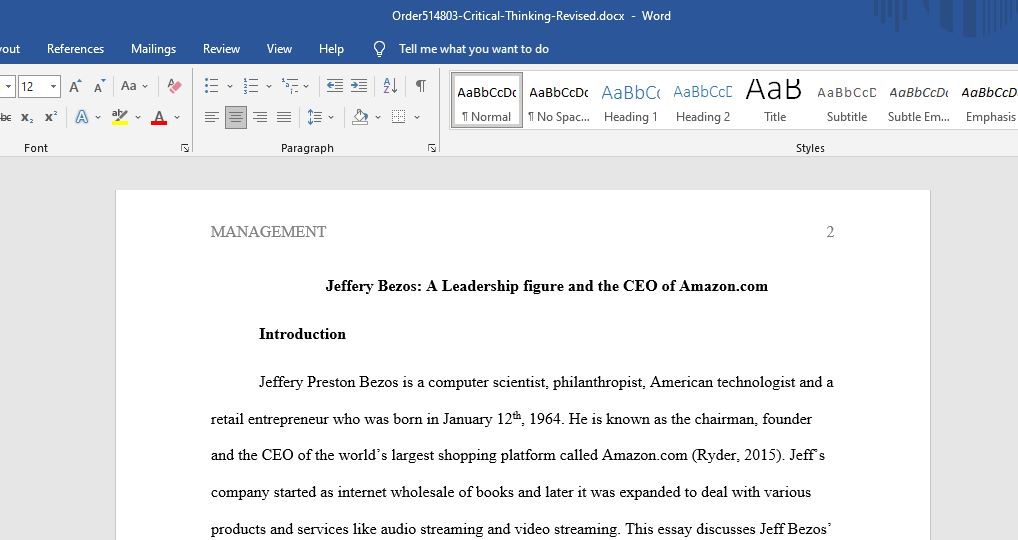Open multilevel list dropdown arrow

[306, 86]
